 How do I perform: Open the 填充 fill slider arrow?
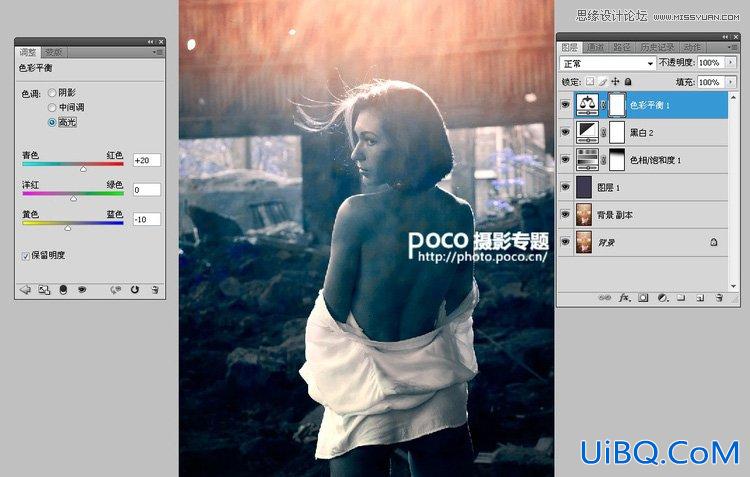pos(731,82)
